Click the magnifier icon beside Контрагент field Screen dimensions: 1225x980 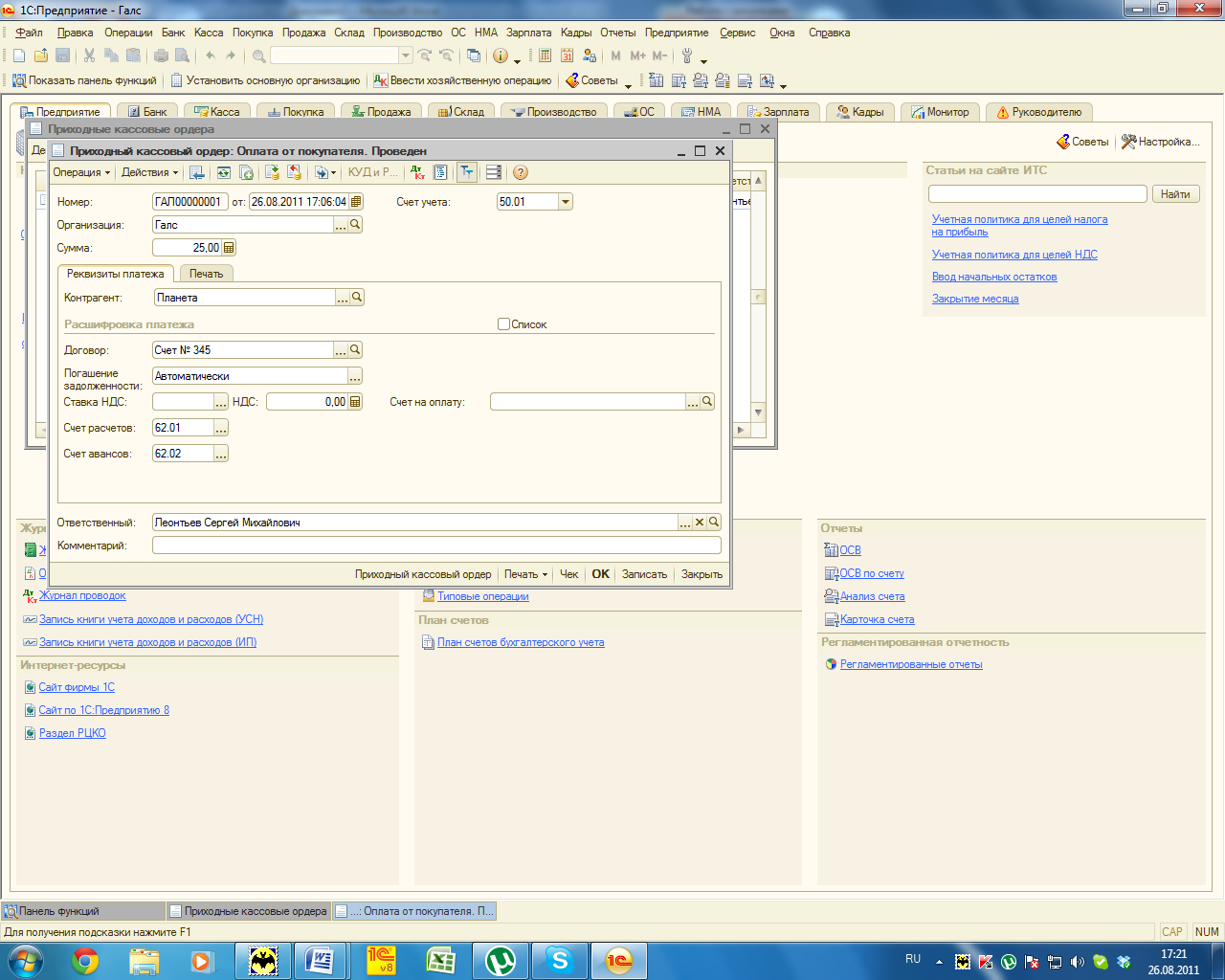click(x=357, y=298)
